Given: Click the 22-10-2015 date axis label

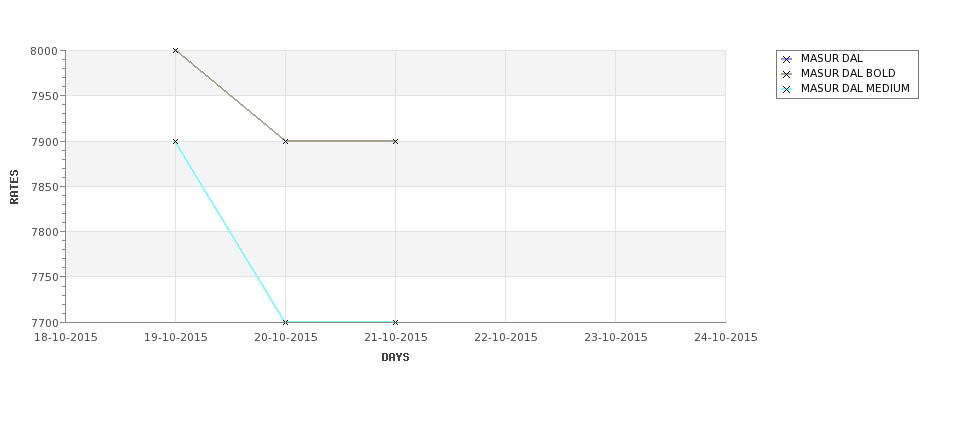Looking at the screenshot, I should pyautogui.click(x=506, y=337).
